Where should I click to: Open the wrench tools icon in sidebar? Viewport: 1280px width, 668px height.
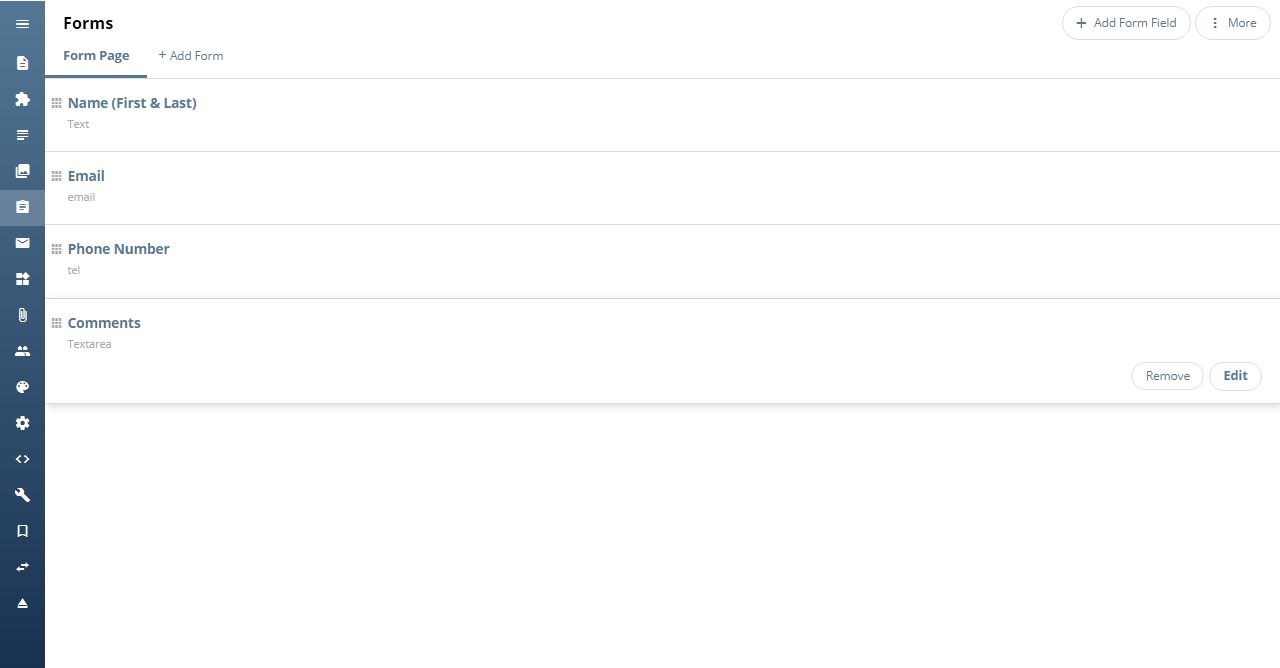click(22, 495)
